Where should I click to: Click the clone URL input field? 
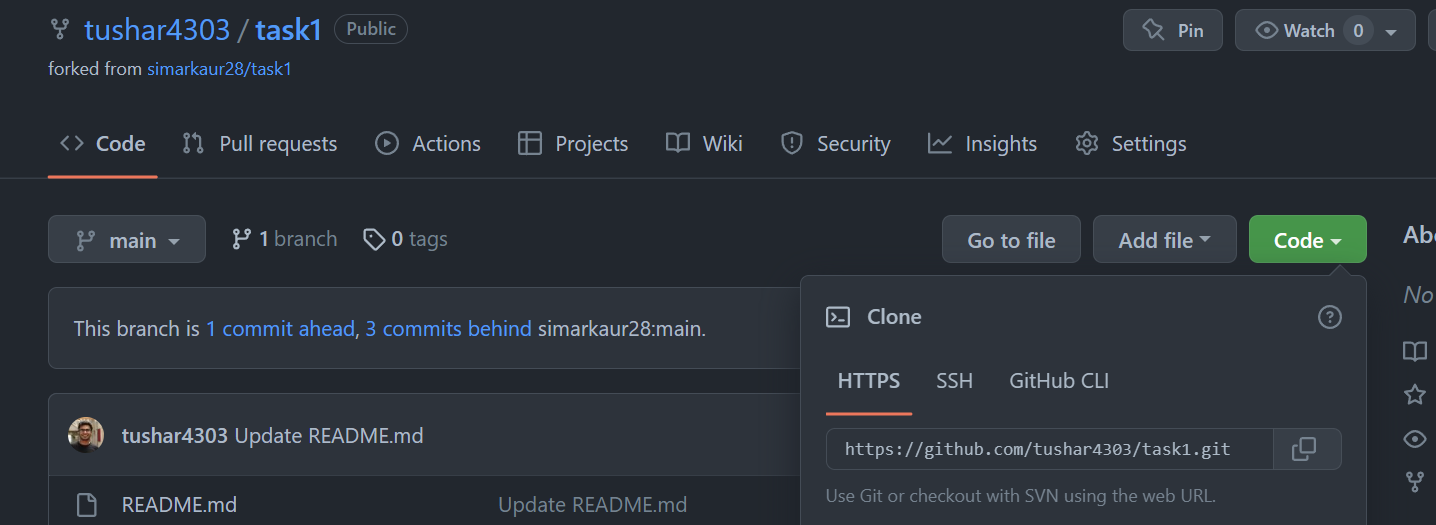pyautogui.click(x=1049, y=449)
